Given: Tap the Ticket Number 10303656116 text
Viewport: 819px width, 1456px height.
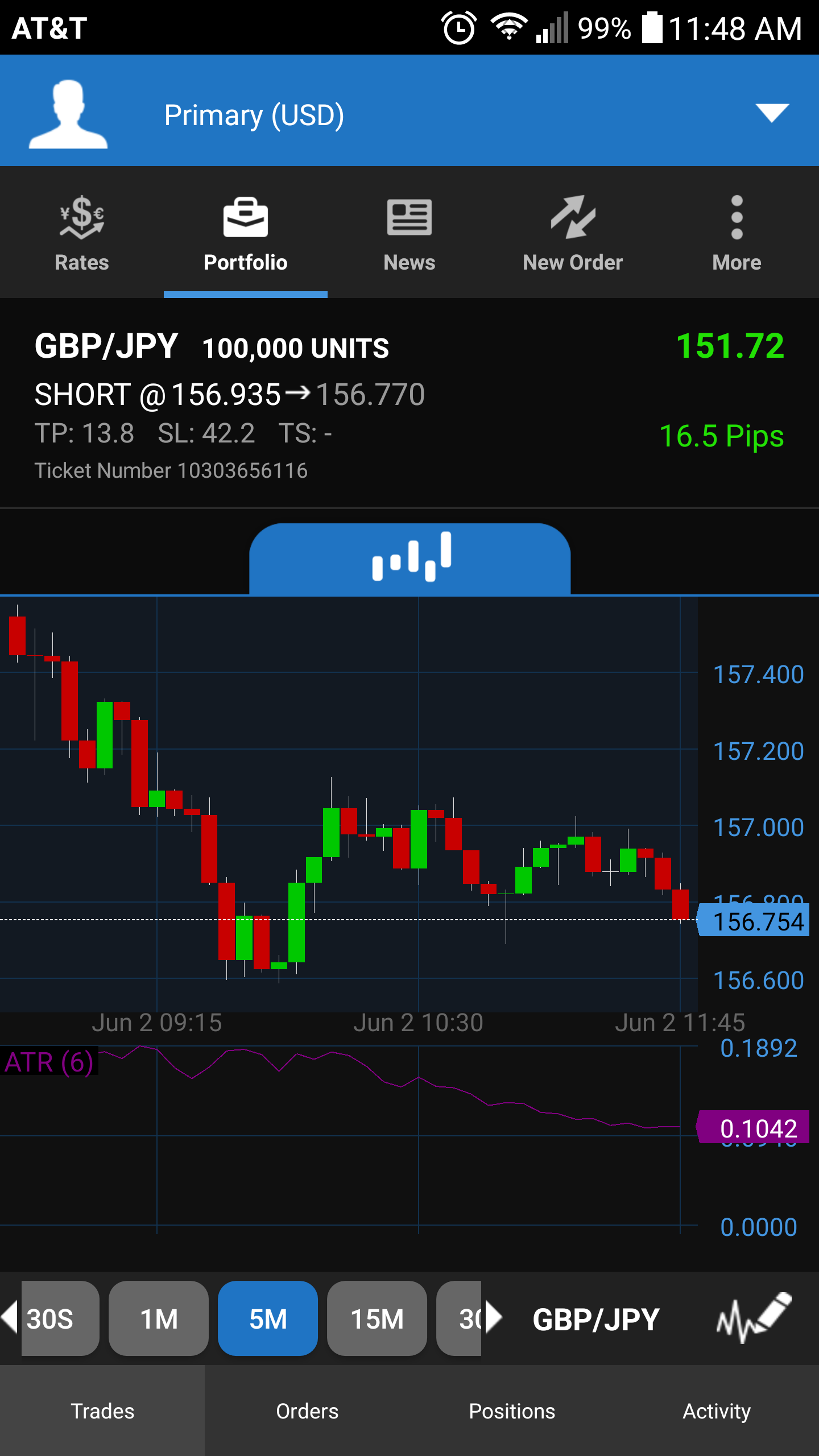Looking at the screenshot, I should tap(171, 470).
